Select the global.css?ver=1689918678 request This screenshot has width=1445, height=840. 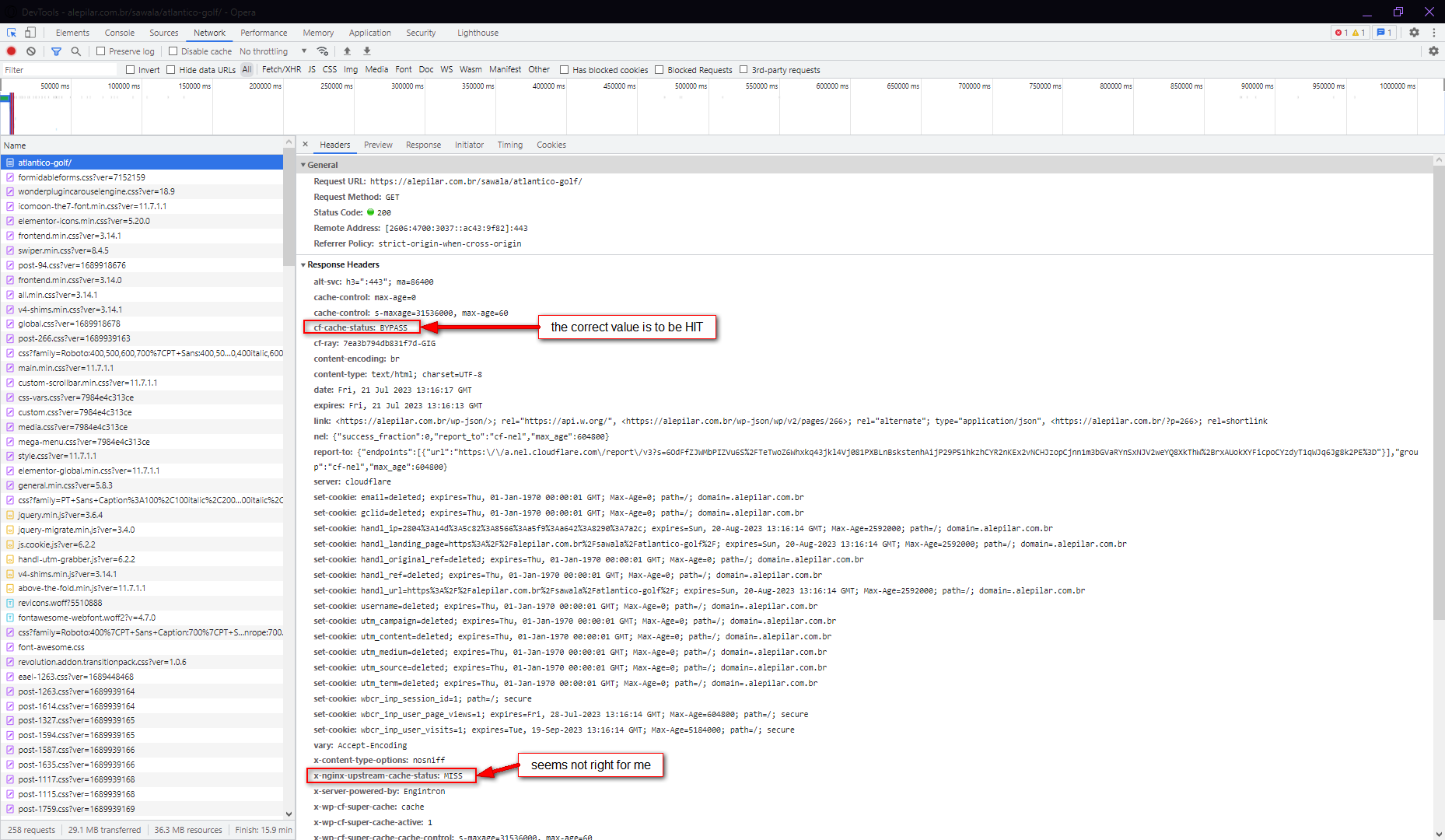[x=142, y=324]
